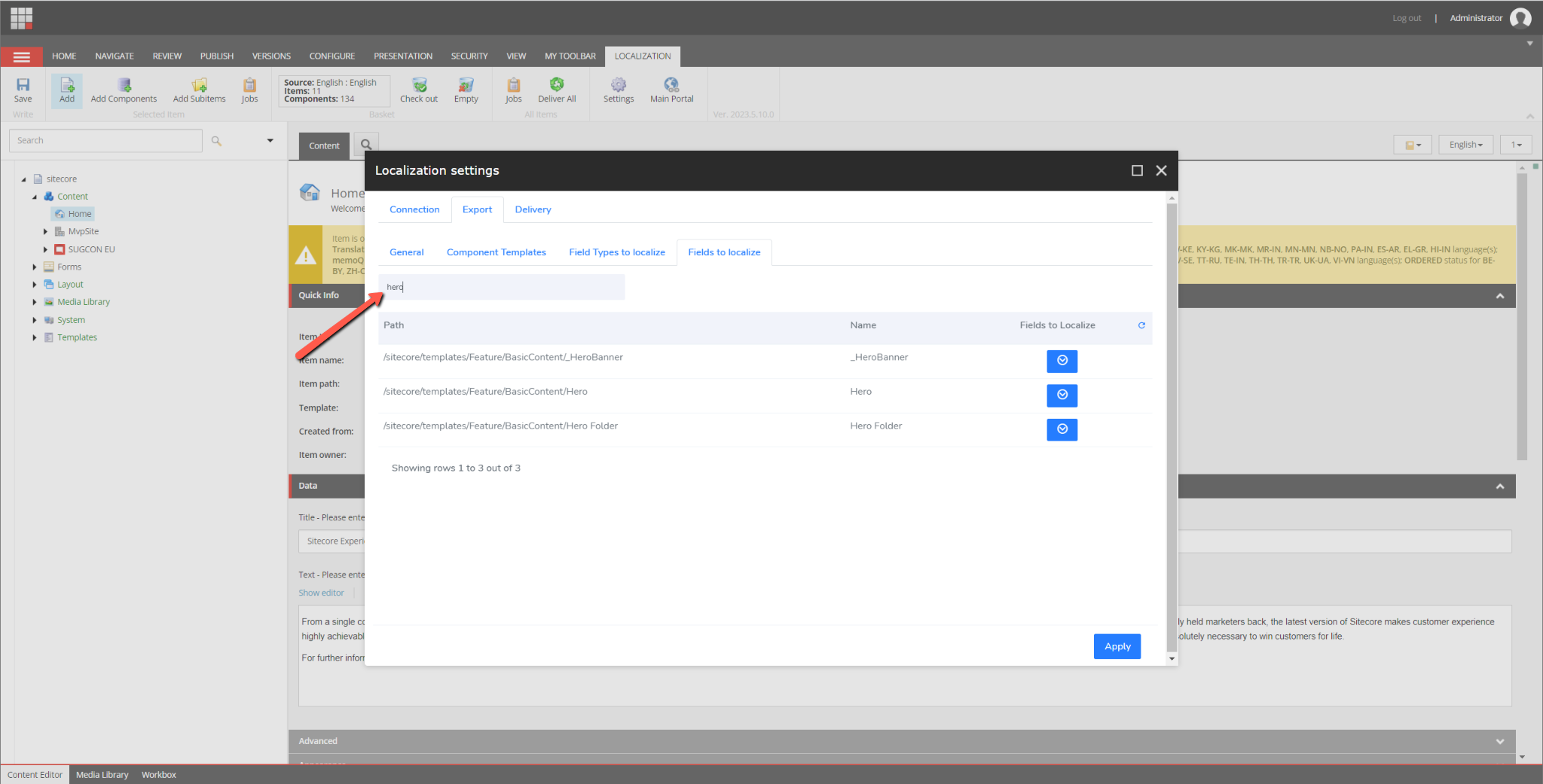1543x784 pixels.
Task: Collapse the Content tree node
Action: [x=35, y=197]
